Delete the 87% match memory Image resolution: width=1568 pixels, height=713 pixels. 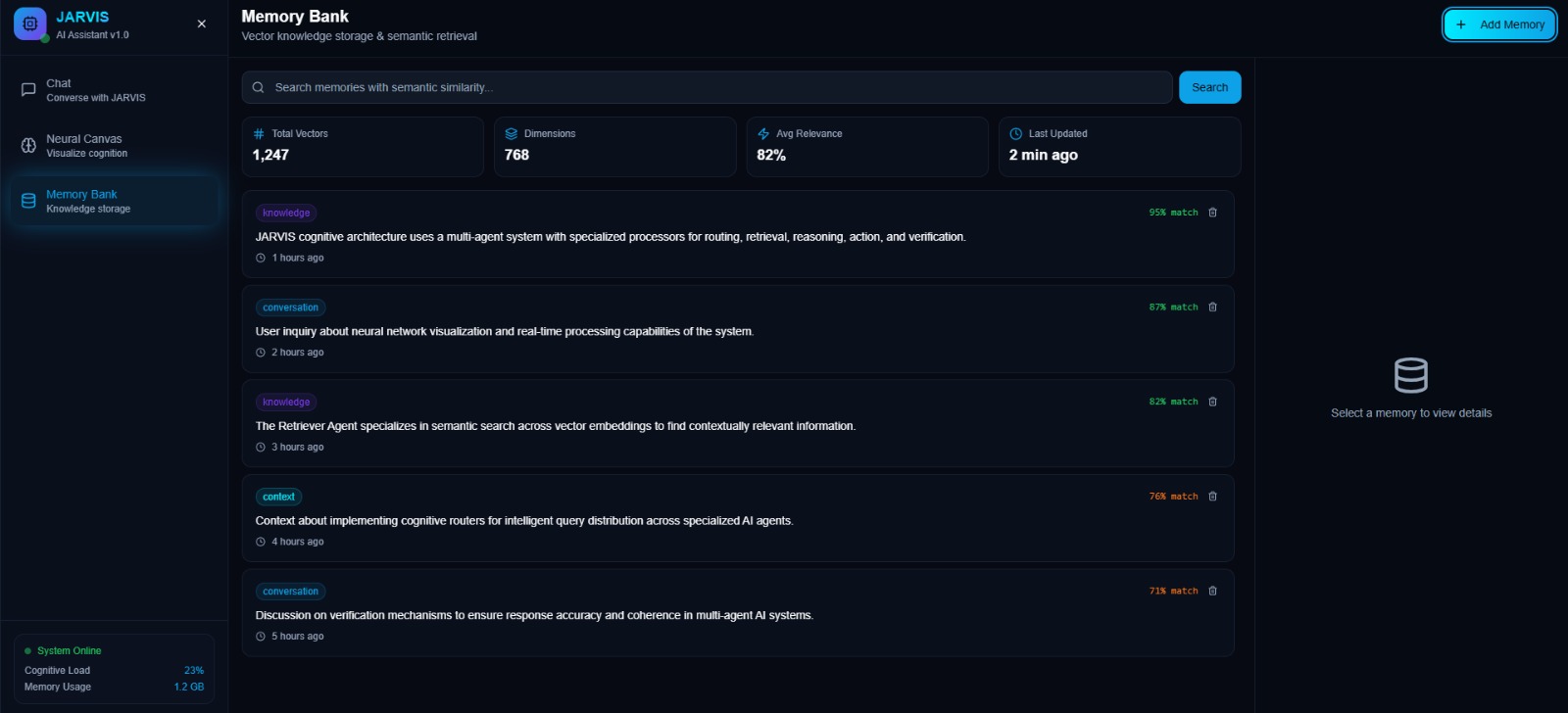[1212, 308]
